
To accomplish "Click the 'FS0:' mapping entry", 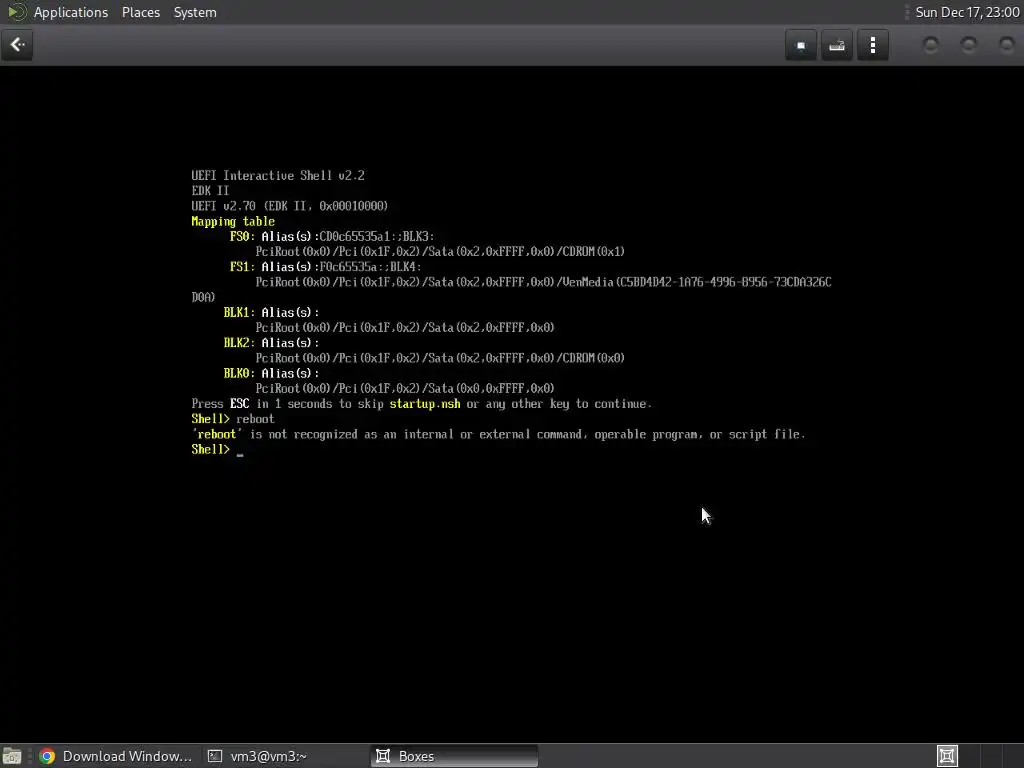I will pos(240,236).
